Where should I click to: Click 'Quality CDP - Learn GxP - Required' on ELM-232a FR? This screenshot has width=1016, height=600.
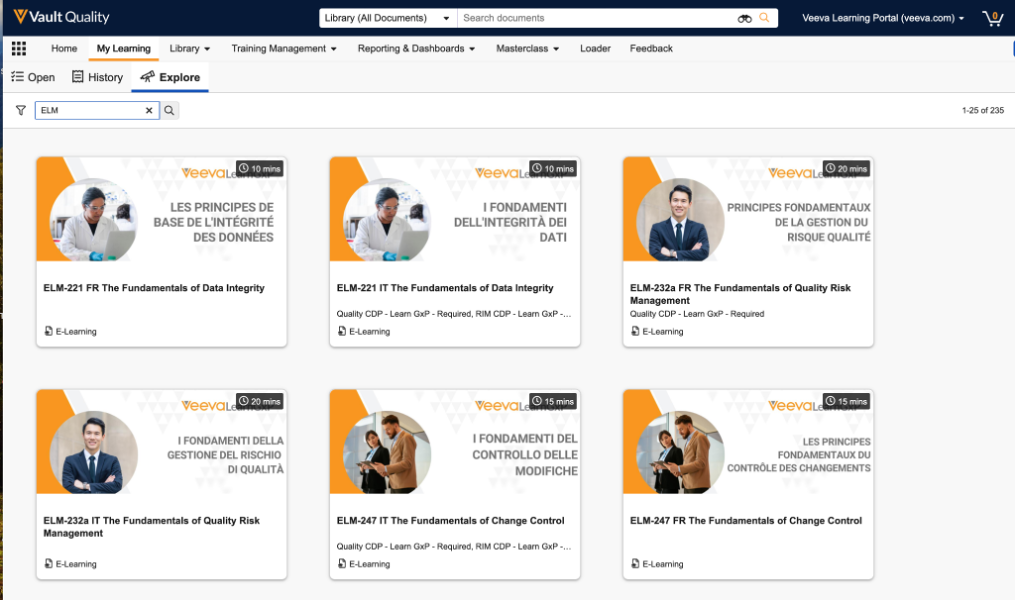point(697,314)
